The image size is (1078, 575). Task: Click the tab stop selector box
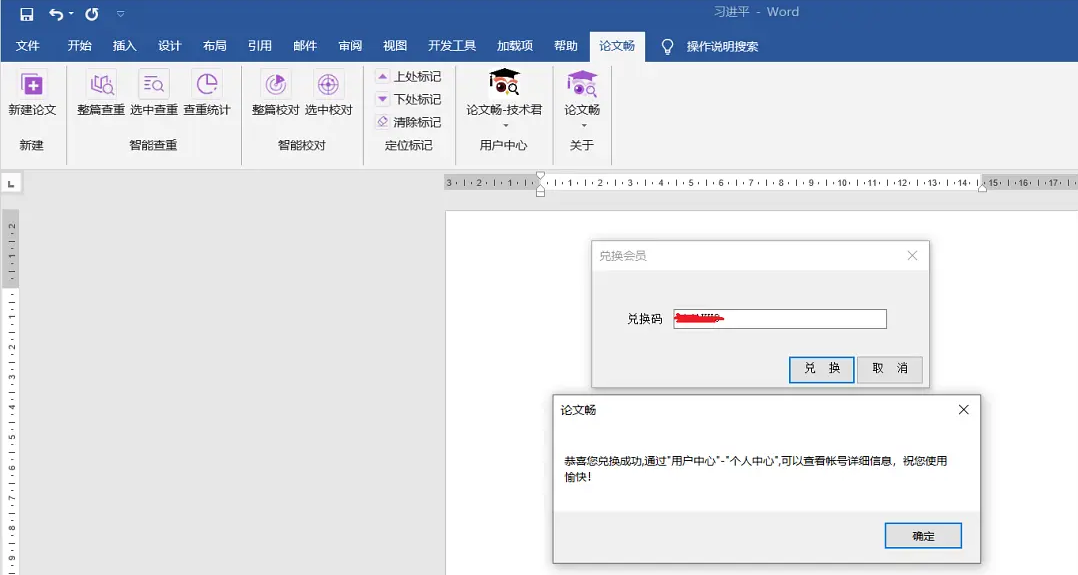coord(11,184)
